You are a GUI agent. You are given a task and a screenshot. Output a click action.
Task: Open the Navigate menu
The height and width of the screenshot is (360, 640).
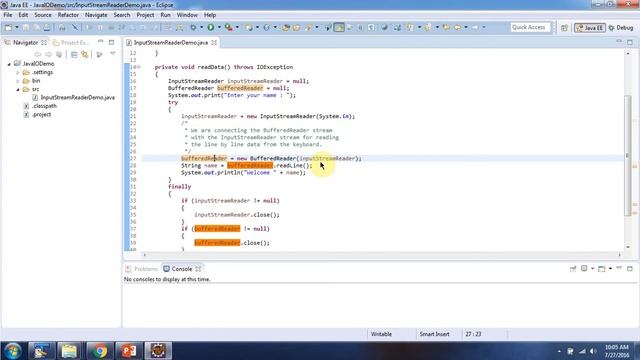point(96,15)
